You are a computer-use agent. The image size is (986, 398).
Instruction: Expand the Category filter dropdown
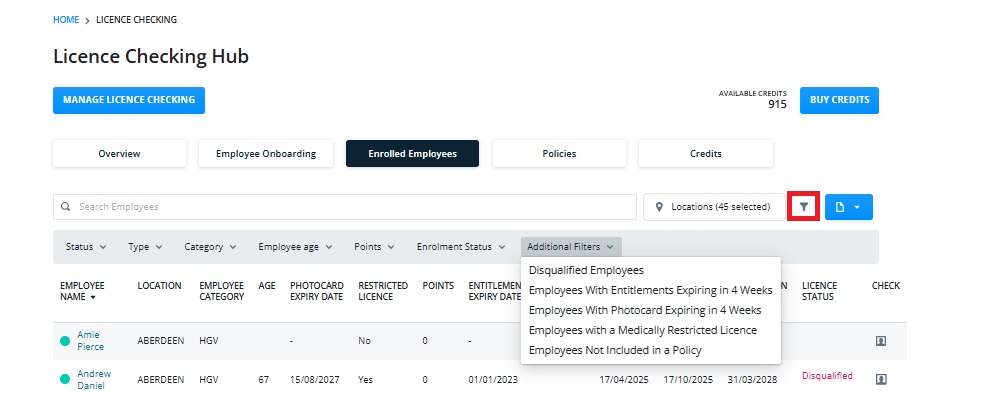210,247
